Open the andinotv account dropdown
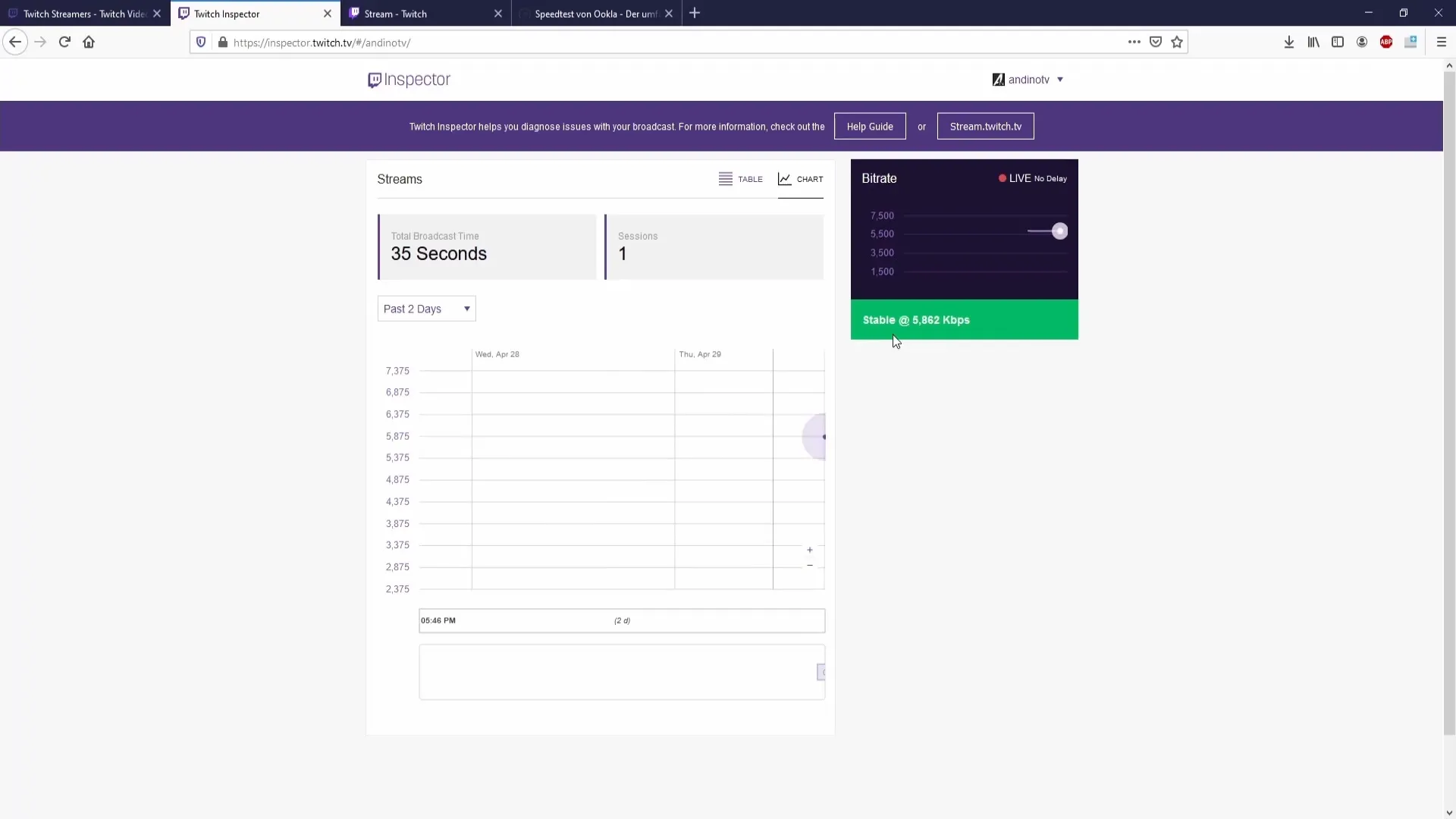Viewport: 1456px width, 819px height. [1028, 80]
